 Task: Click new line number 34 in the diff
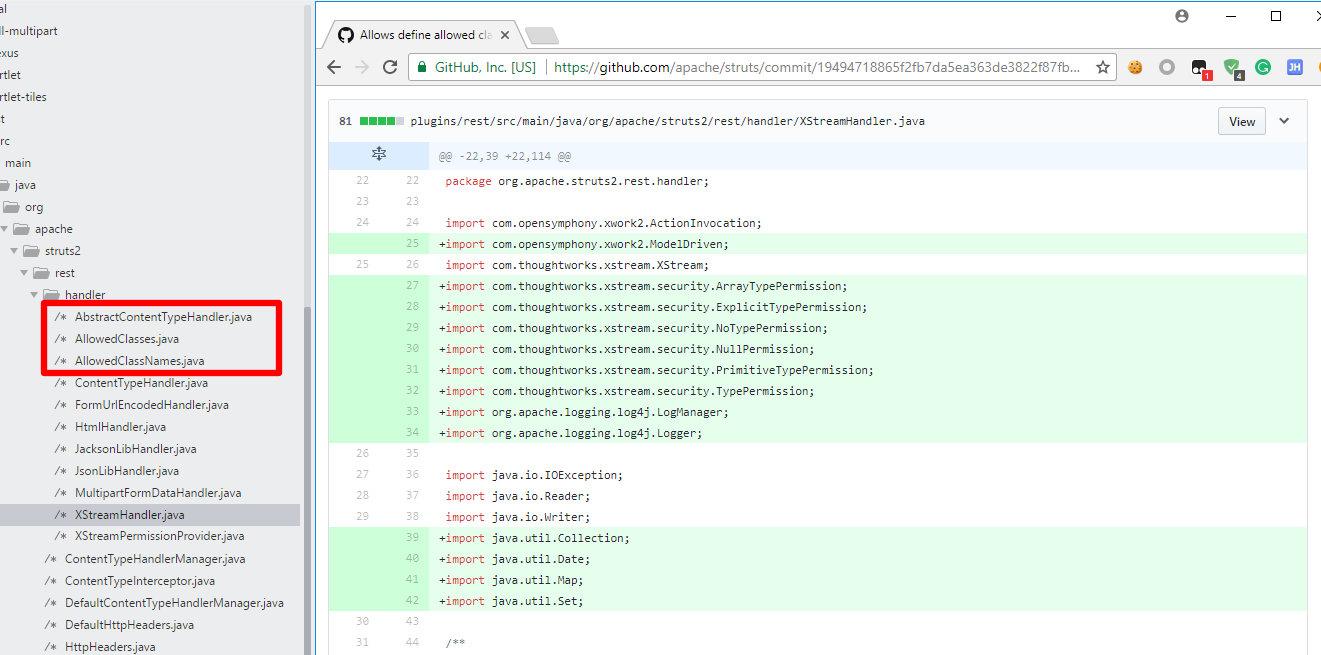pos(412,433)
